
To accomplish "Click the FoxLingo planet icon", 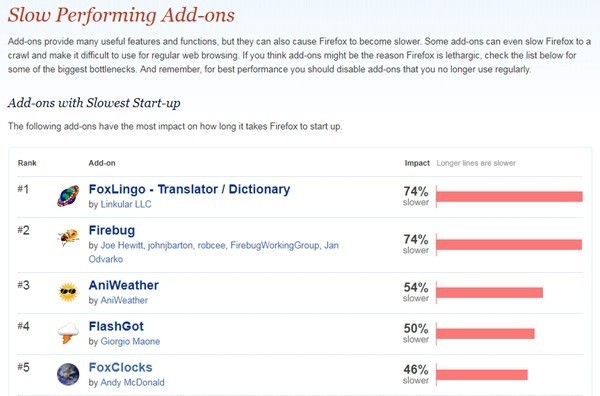I will 68,196.
